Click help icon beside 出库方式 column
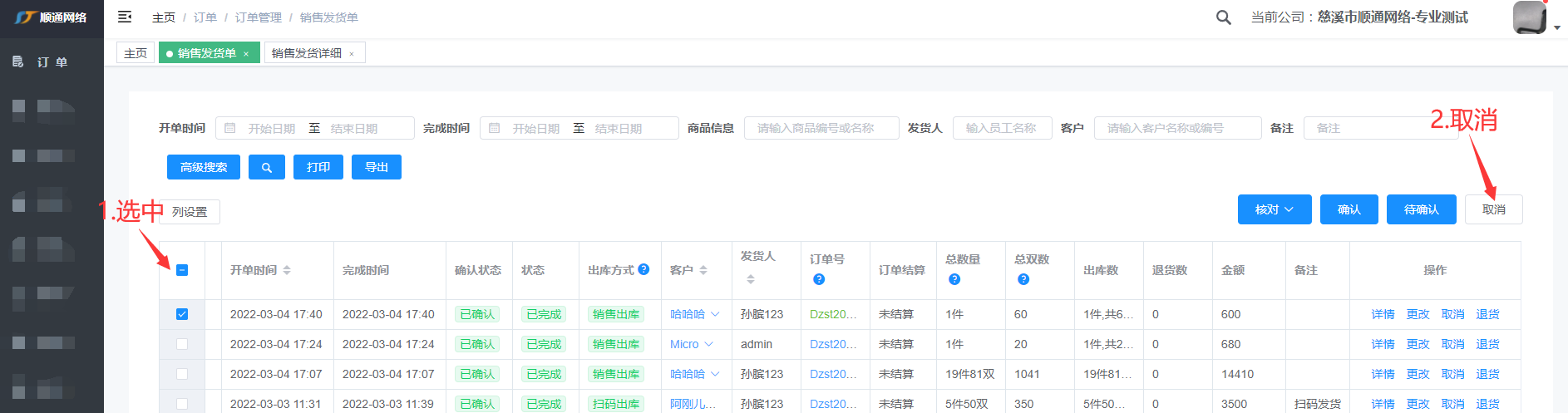1568x413 pixels. (643, 269)
